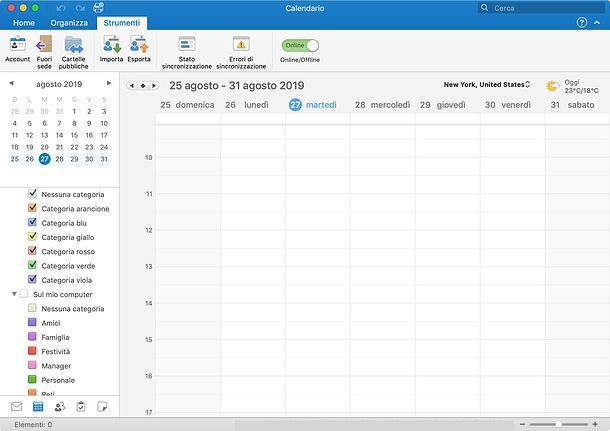The image size is (610, 431).
Task: Collapse the ribbon with chevron
Action: 597,23
